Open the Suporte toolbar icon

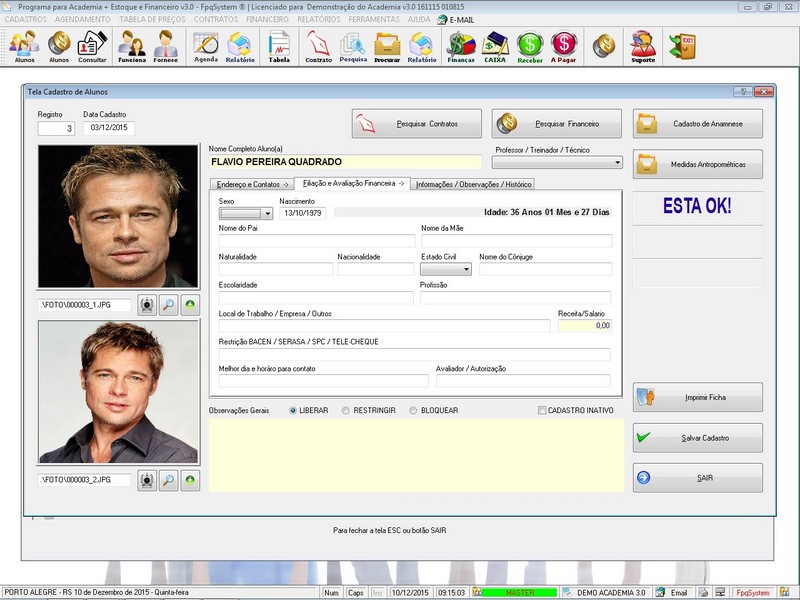coord(643,46)
